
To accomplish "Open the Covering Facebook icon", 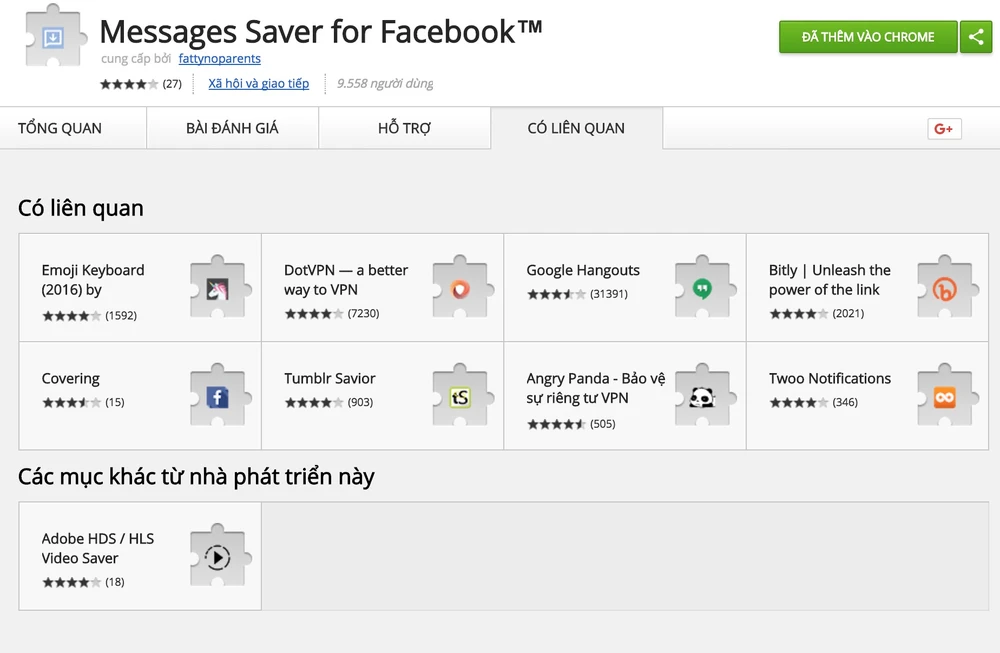I will pos(218,397).
